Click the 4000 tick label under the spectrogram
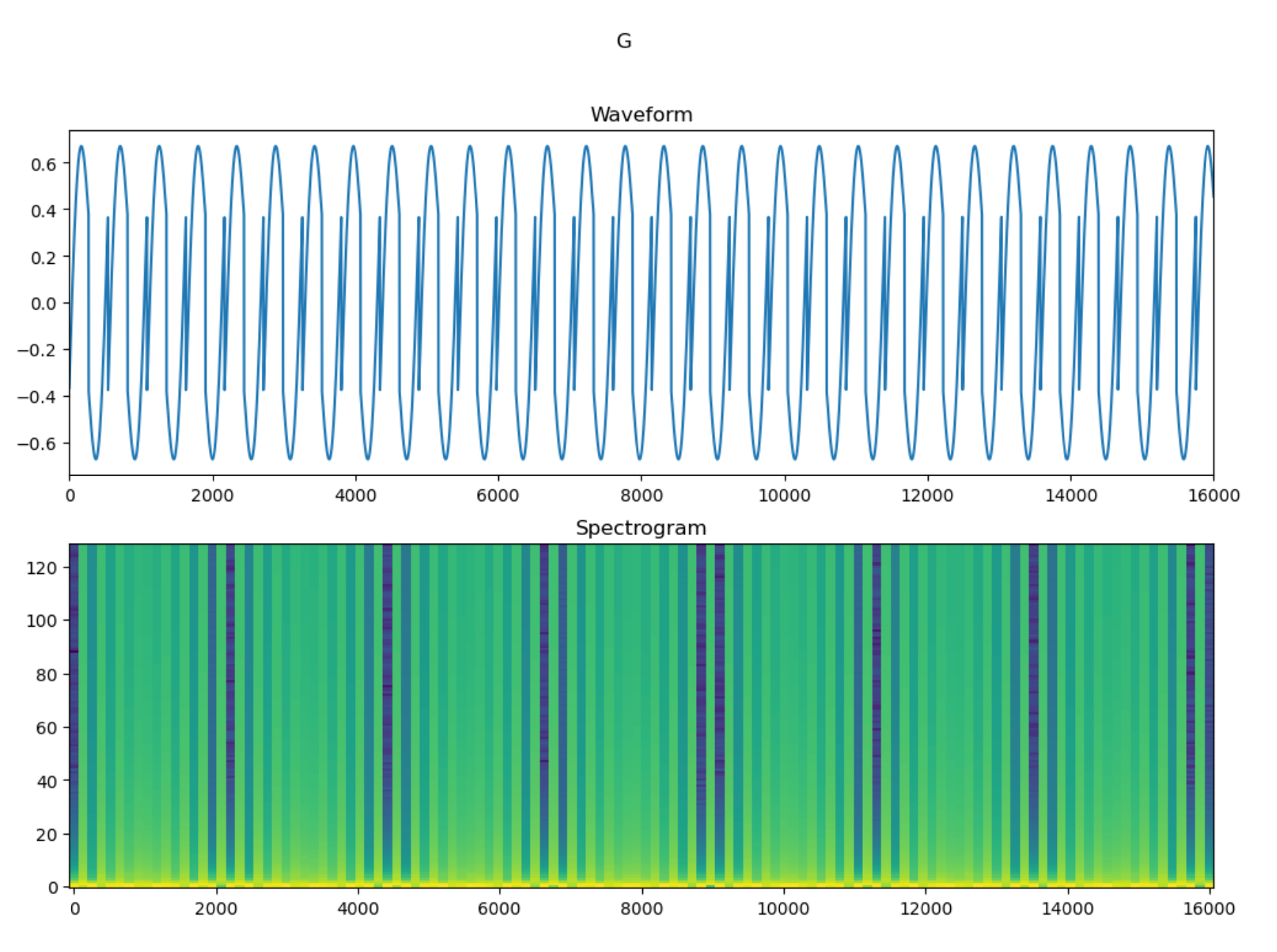The image size is (1277, 952). pos(358,909)
